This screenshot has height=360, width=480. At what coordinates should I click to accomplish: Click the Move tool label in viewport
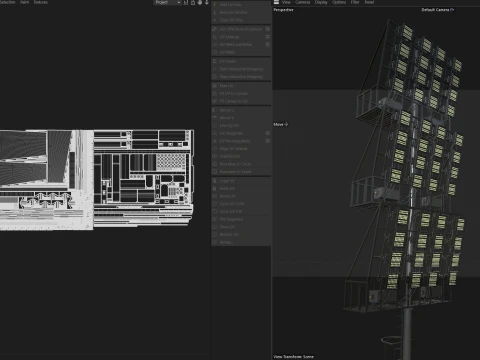click(281, 124)
